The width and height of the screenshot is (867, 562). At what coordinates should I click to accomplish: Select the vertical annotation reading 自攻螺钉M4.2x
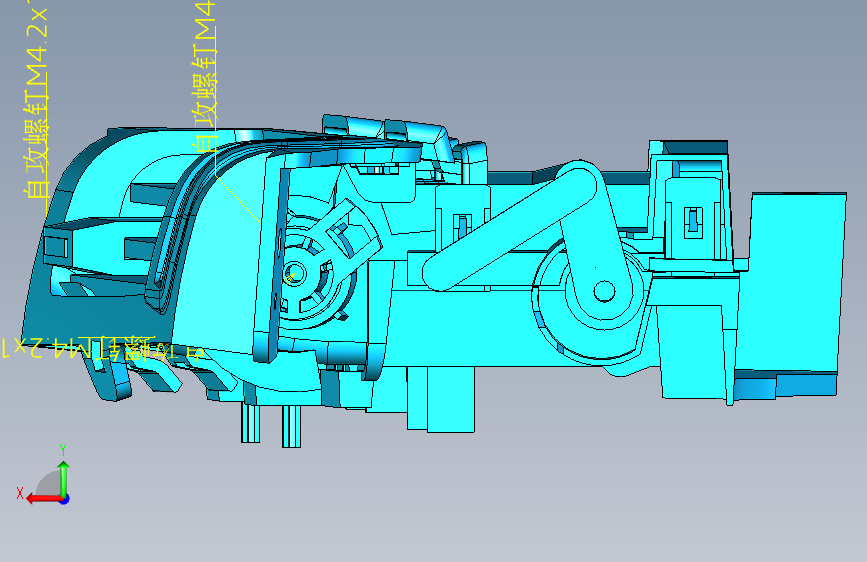coord(36,102)
